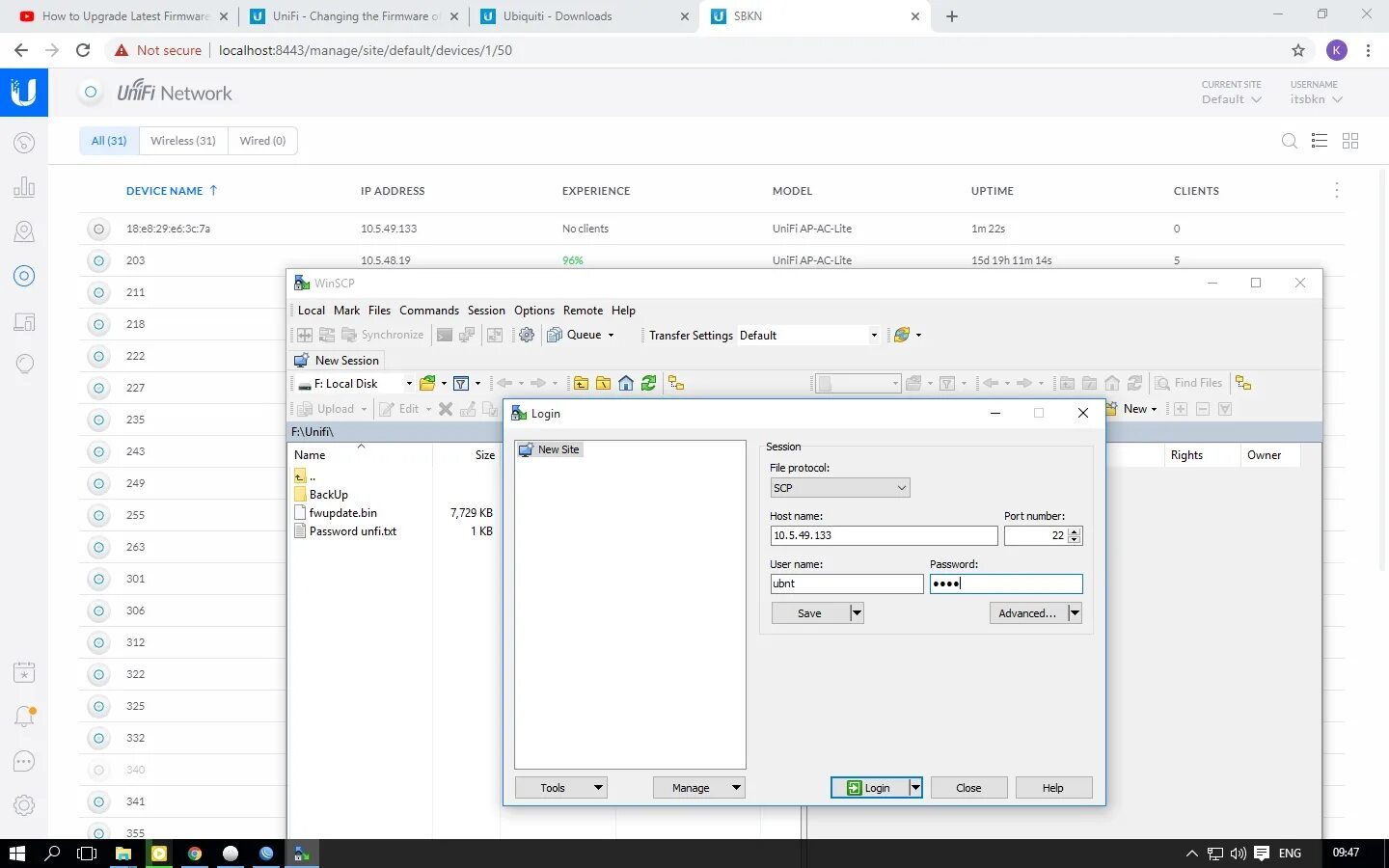Click the Queue icon in WinSCP toolbar

coord(555,335)
